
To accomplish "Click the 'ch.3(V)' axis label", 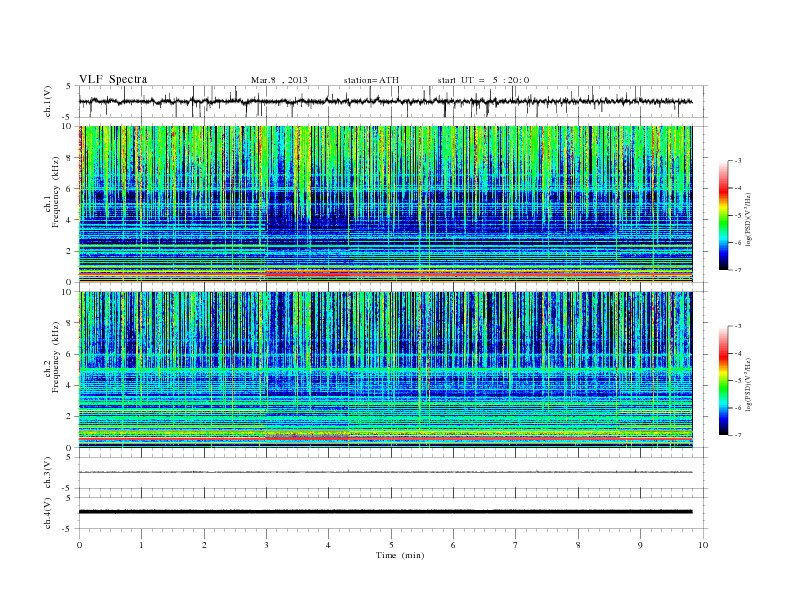I will coord(48,473).
